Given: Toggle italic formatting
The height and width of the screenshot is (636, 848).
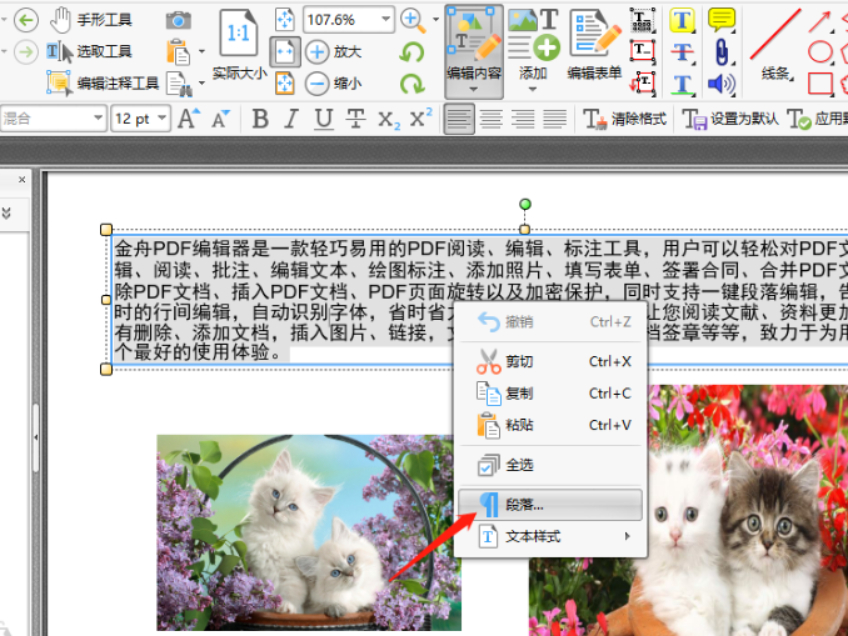Looking at the screenshot, I should (x=292, y=118).
